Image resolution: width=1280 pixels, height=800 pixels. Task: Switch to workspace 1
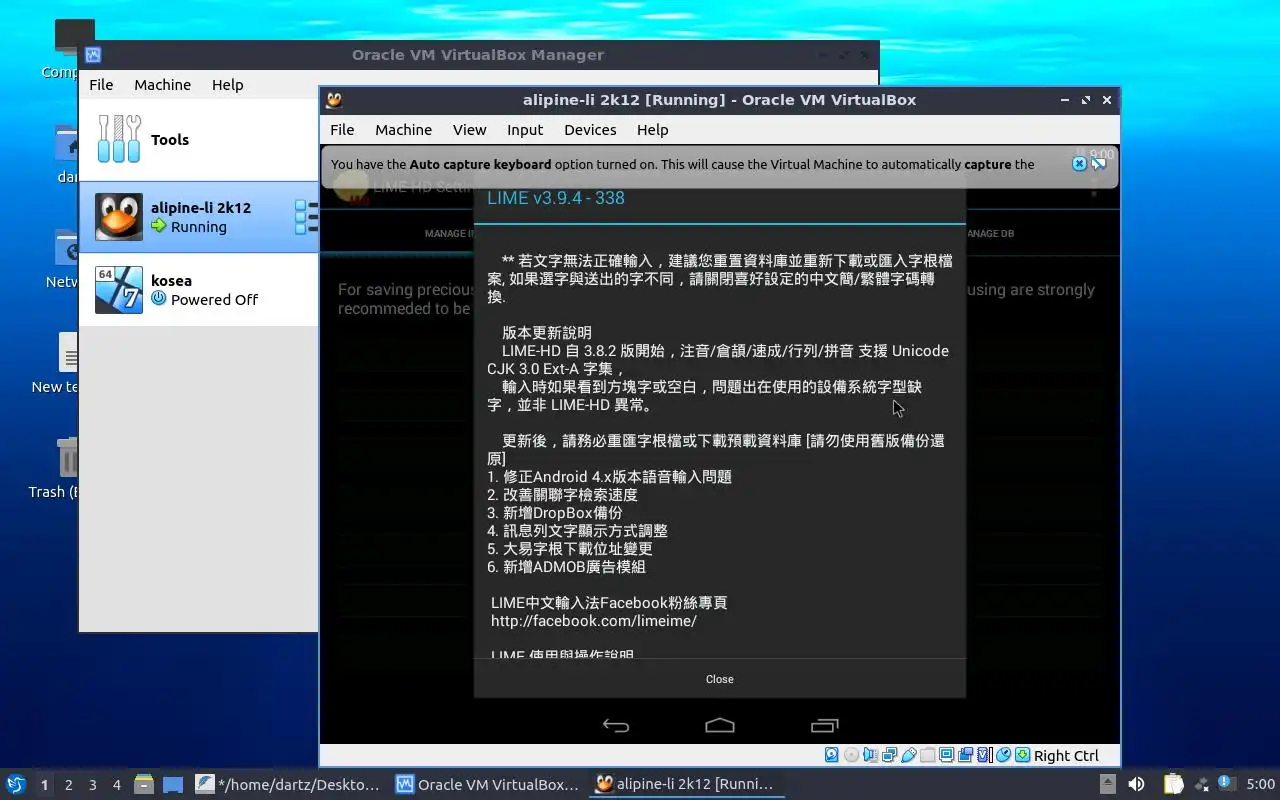[44, 785]
